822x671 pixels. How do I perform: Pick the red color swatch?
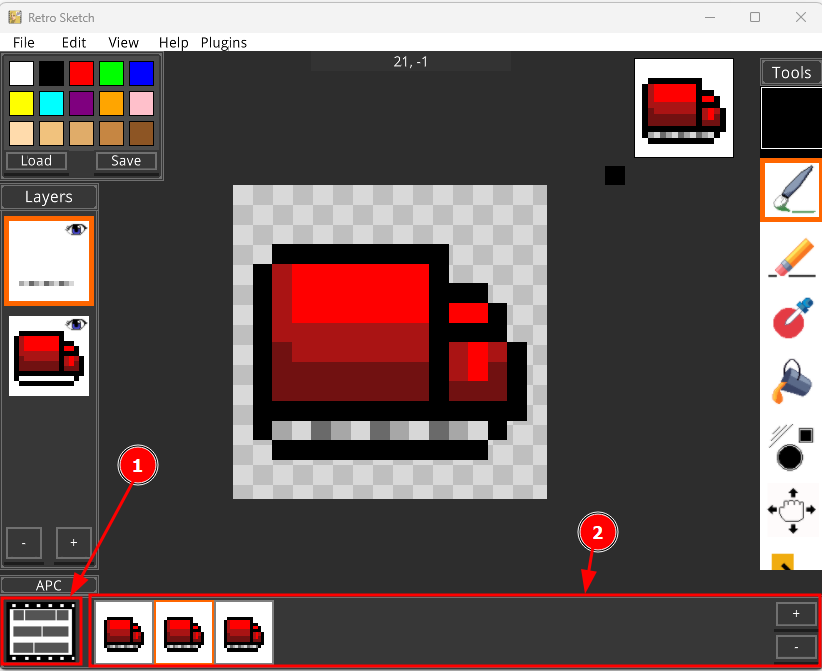click(x=81, y=73)
